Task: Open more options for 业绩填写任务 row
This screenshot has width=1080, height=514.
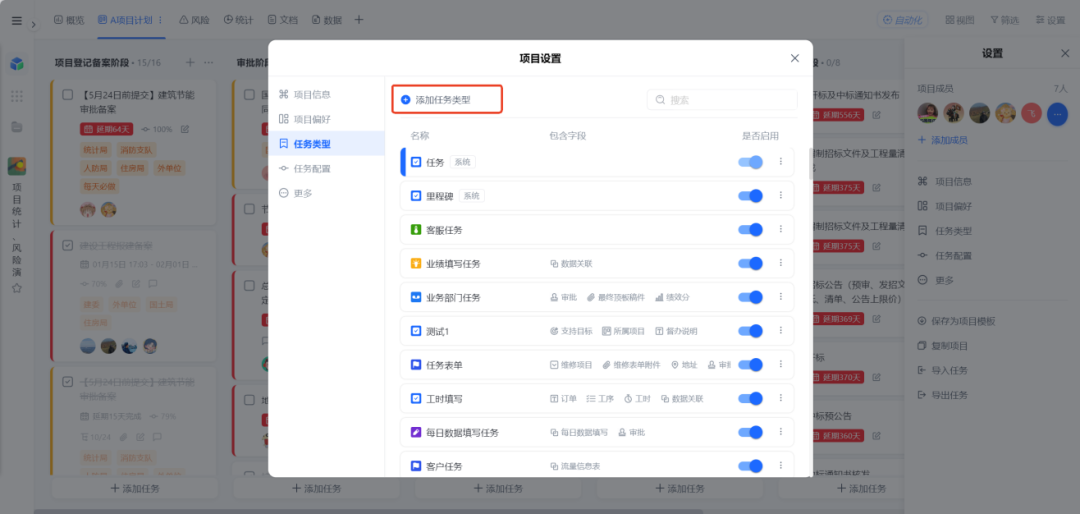Action: (x=780, y=263)
